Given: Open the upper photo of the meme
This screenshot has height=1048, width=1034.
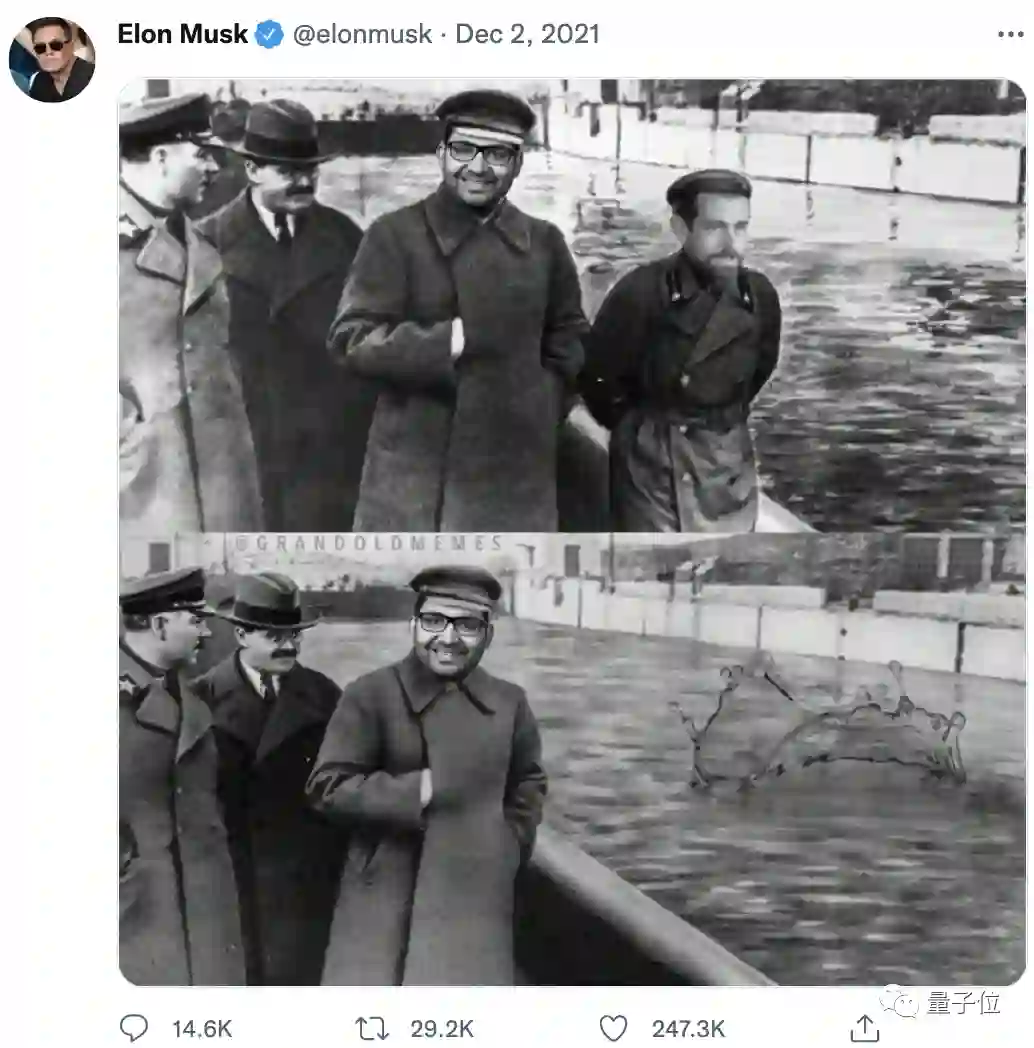Looking at the screenshot, I should pyautogui.click(x=571, y=304).
